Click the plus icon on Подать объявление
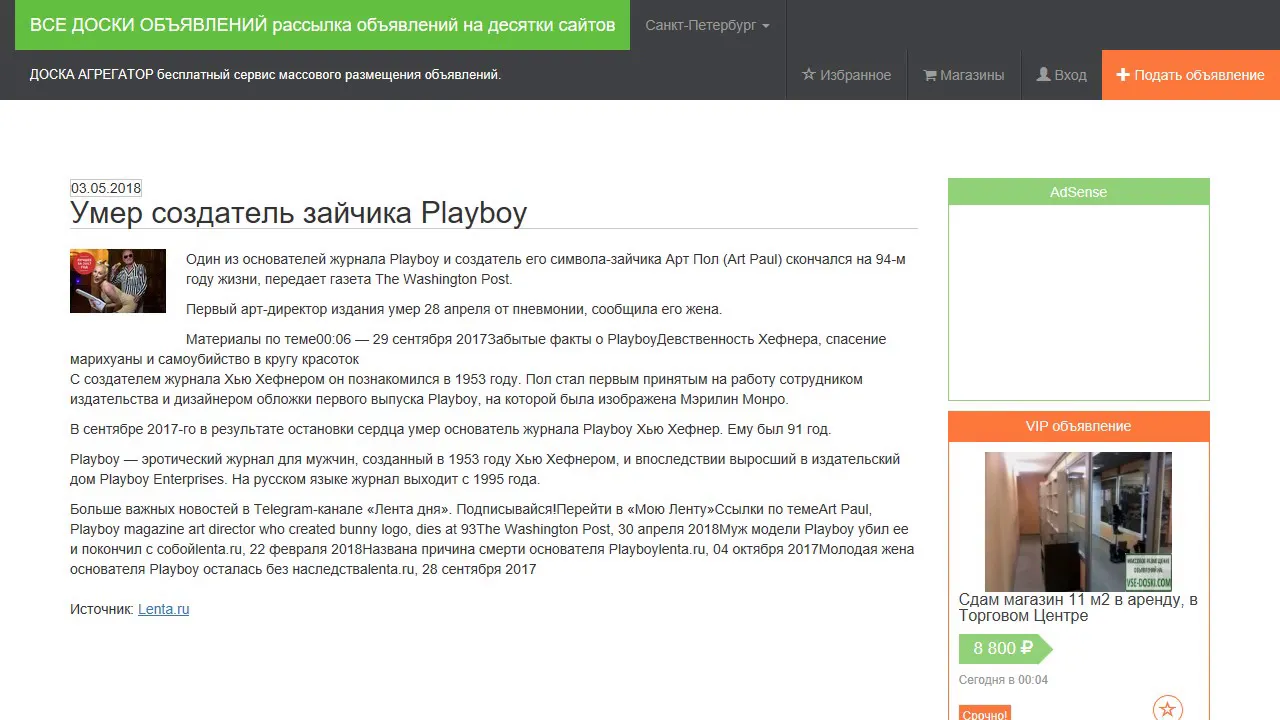 click(x=1123, y=75)
